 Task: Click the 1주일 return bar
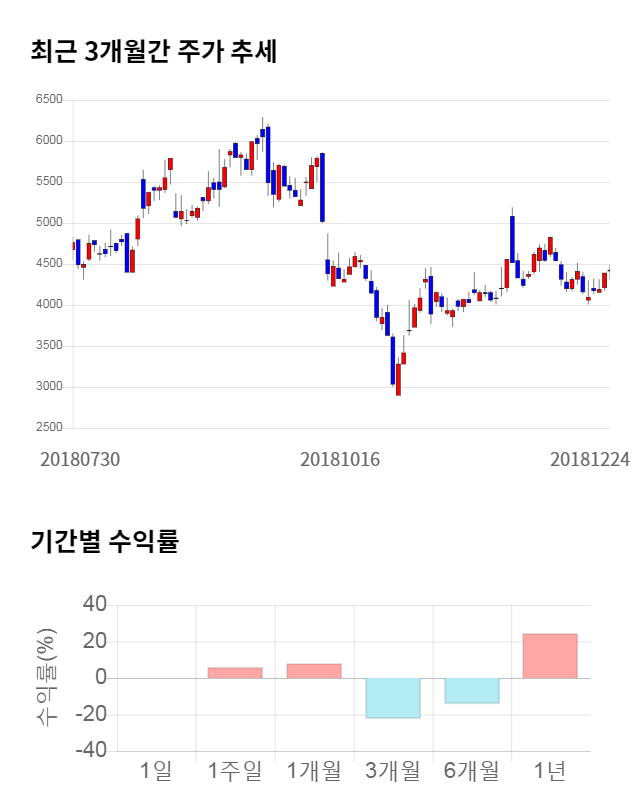coord(235,673)
